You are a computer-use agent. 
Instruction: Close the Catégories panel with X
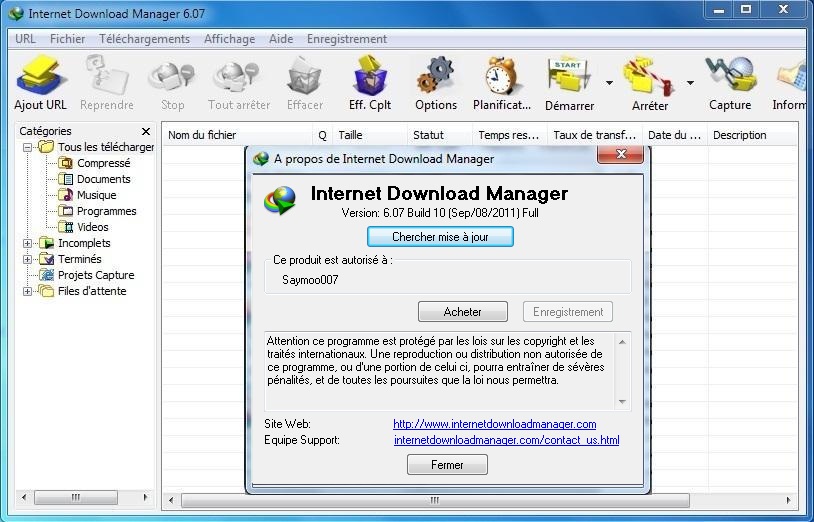pyautogui.click(x=146, y=131)
